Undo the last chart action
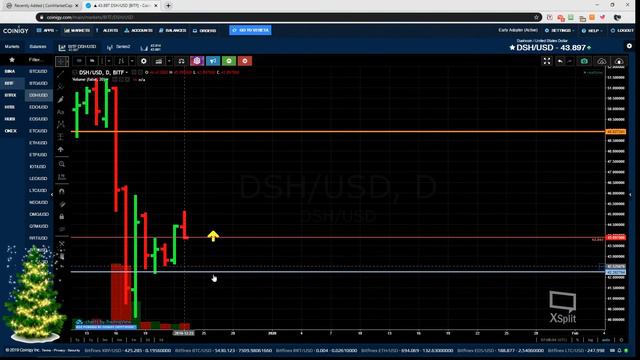This screenshot has width=640, height=360. pos(560,61)
